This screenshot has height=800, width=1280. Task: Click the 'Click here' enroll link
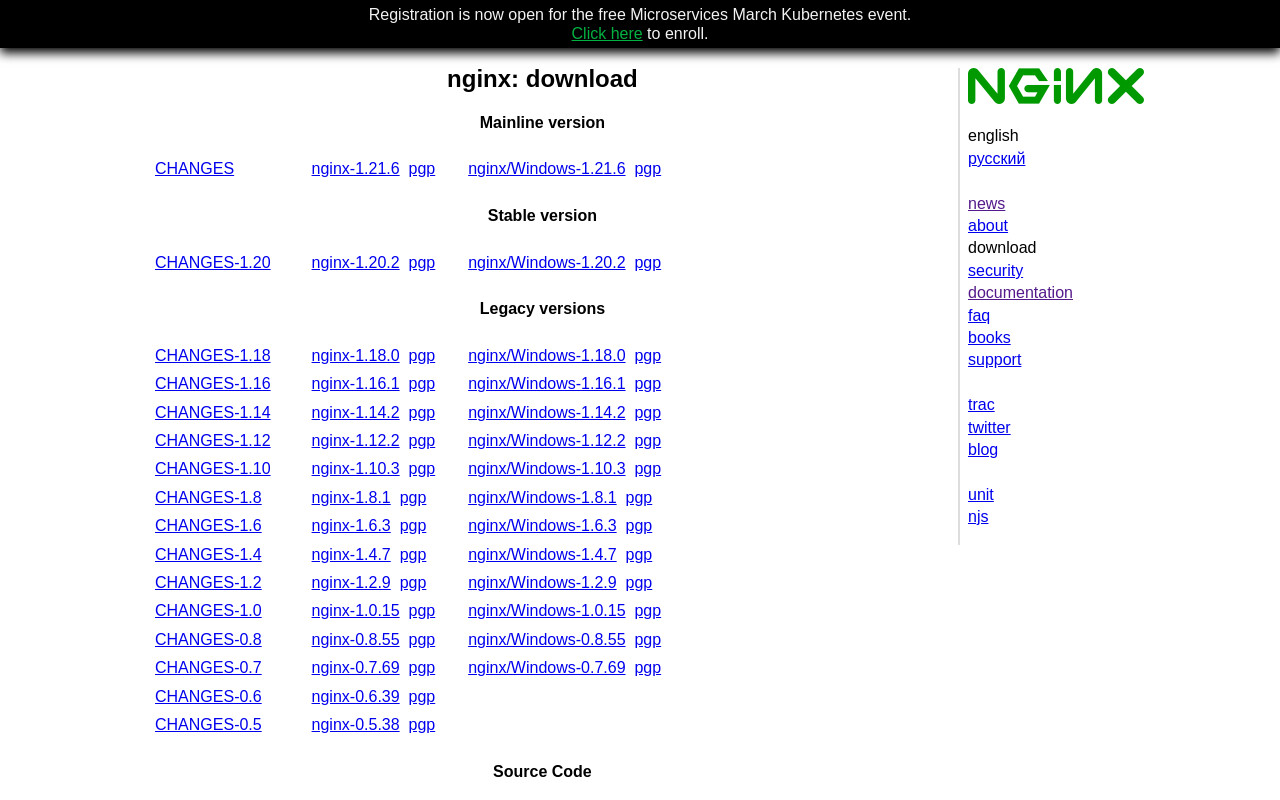[607, 34]
